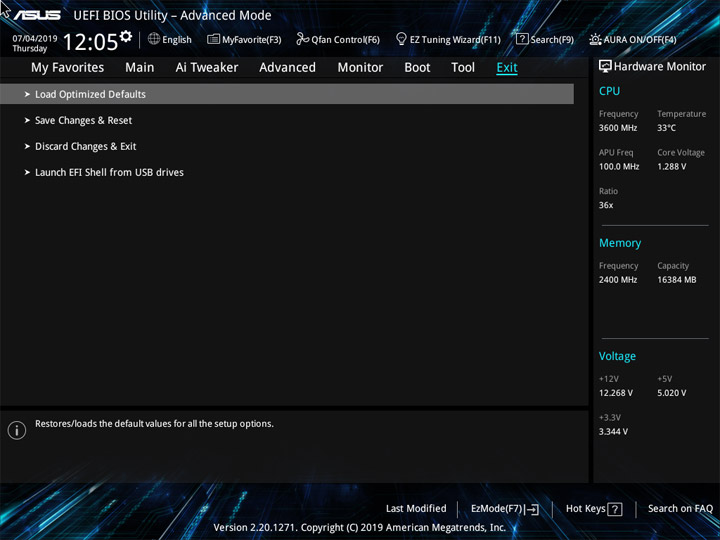Image resolution: width=720 pixels, height=540 pixels.
Task: Click the date 07/04/2019
Action: point(34,38)
